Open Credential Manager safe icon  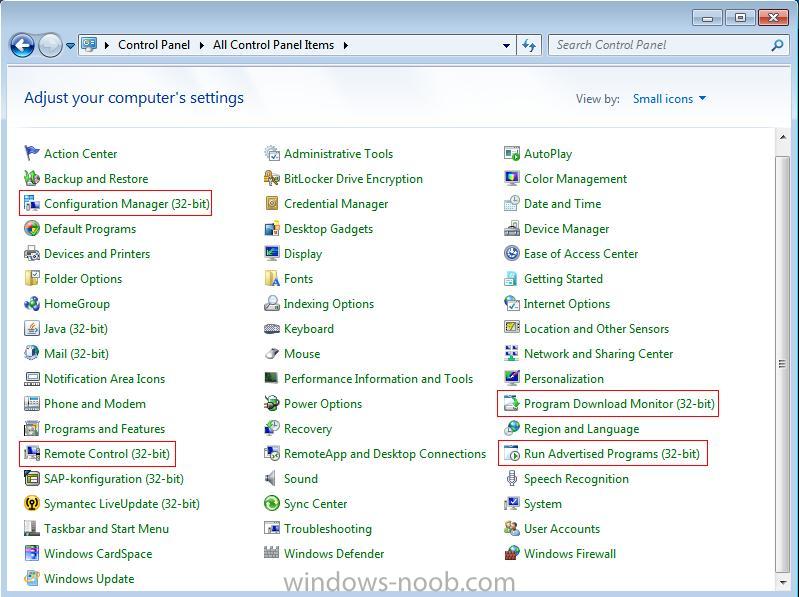272,203
